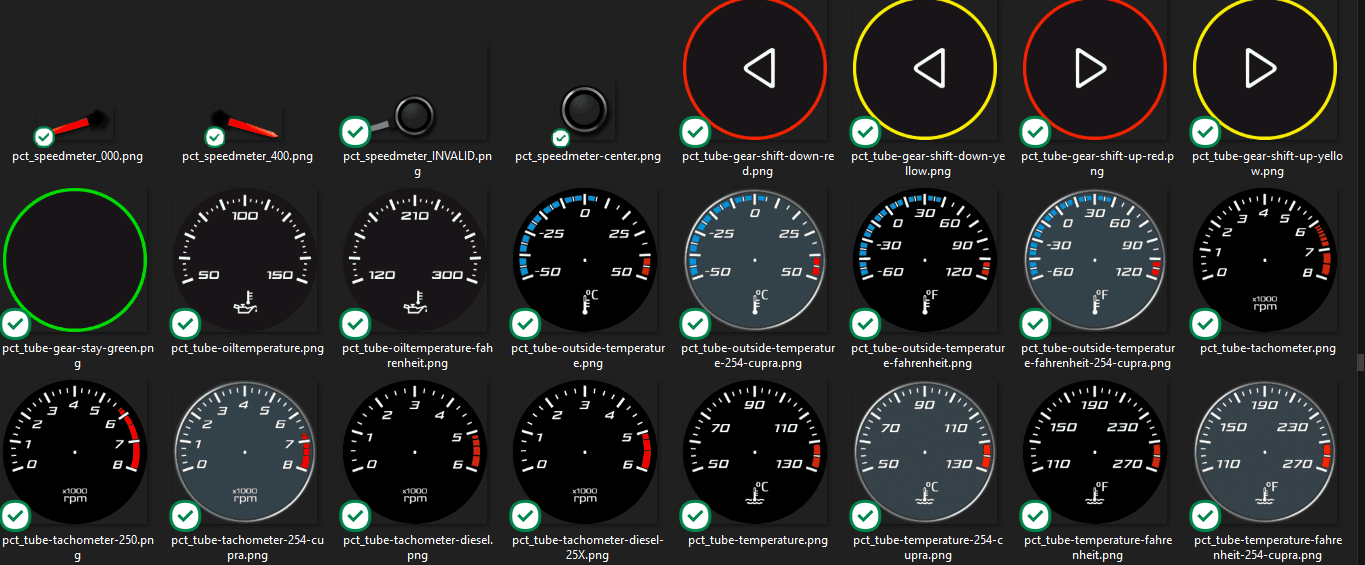Select outside-temperature-fahrenheit-254-cupra gauge
The height and width of the screenshot is (565, 1365).
(1095, 260)
